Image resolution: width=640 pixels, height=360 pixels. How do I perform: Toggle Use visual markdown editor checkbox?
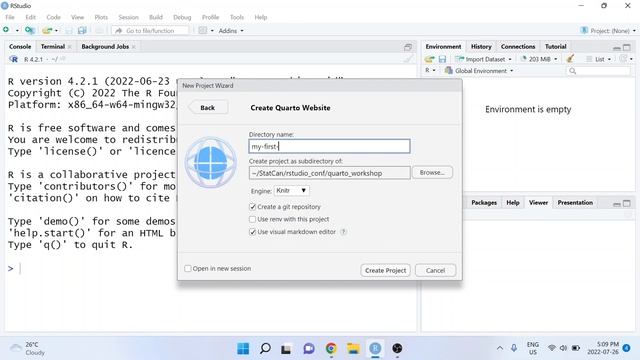(253, 232)
